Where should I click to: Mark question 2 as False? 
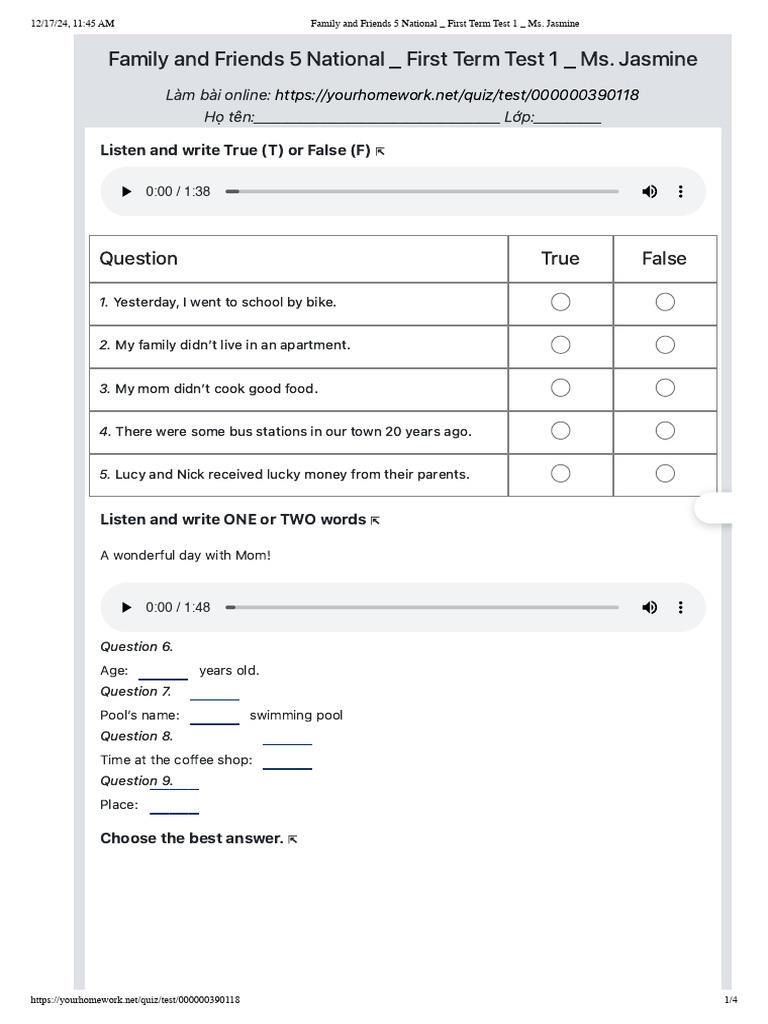click(665, 345)
